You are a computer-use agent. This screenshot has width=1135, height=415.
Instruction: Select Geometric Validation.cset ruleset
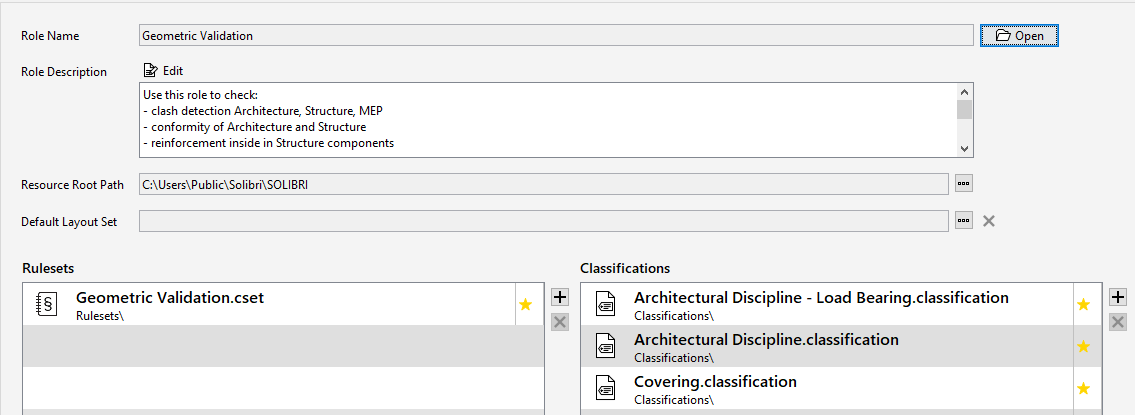[x=283, y=304]
